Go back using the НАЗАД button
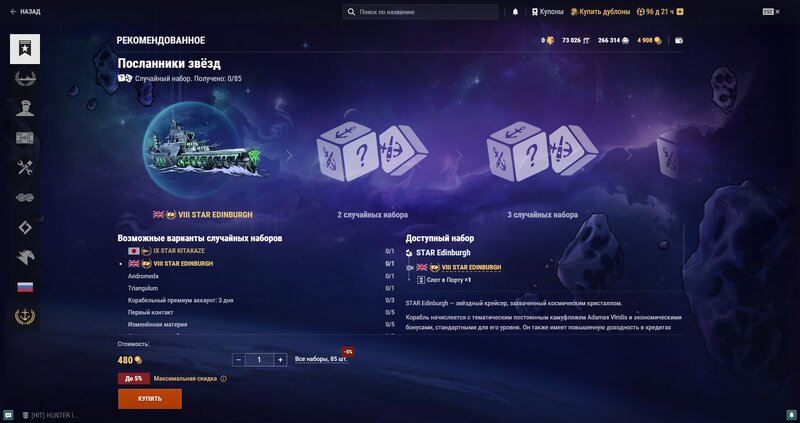The height and width of the screenshot is (423, 800). pos(26,12)
